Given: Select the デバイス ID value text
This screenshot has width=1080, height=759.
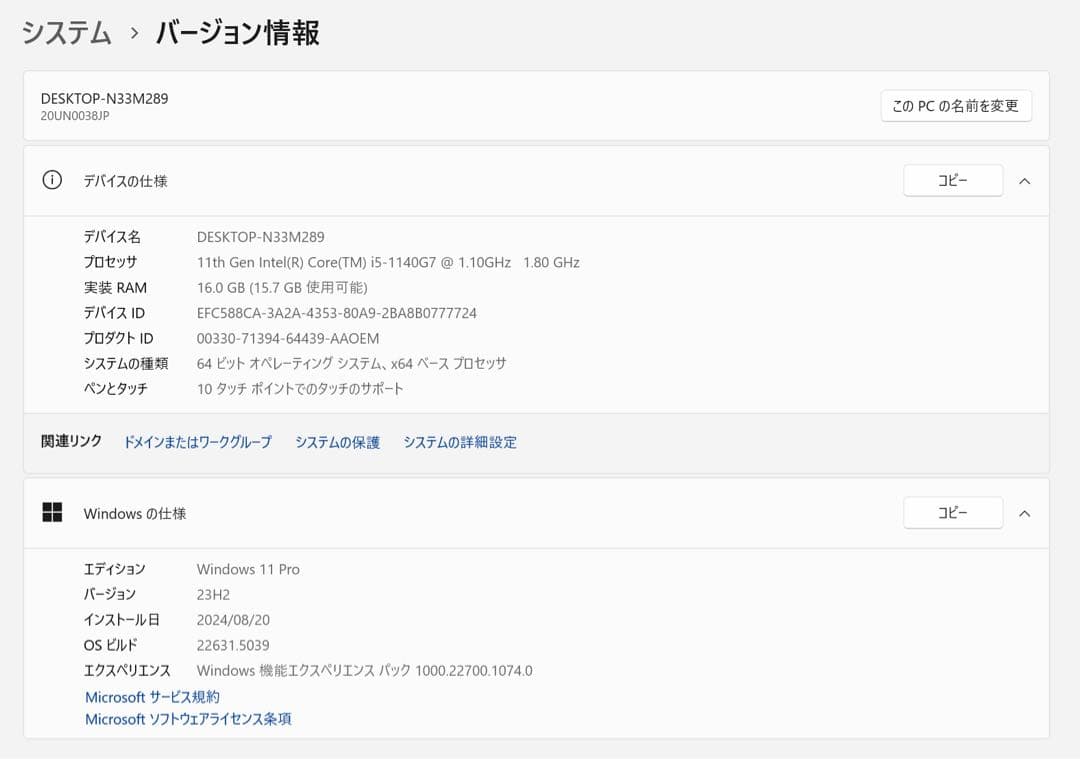Looking at the screenshot, I should point(337,312).
